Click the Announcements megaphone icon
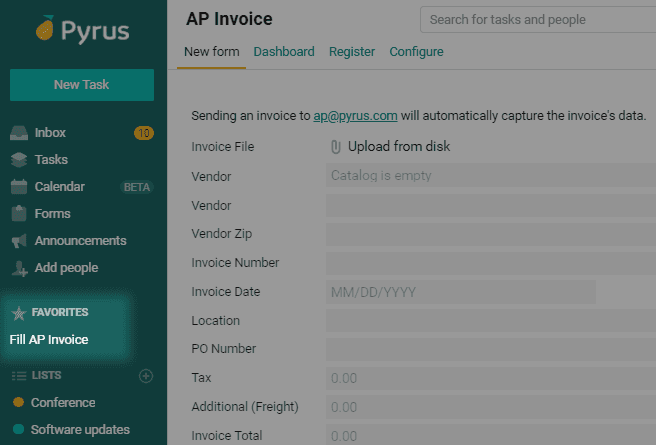The width and height of the screenshot is (656, 445). click(x=19, y=241)
